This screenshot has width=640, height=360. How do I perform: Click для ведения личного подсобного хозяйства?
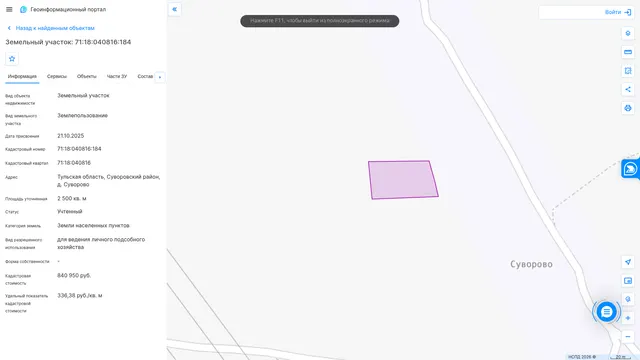[x=101, y=243]
